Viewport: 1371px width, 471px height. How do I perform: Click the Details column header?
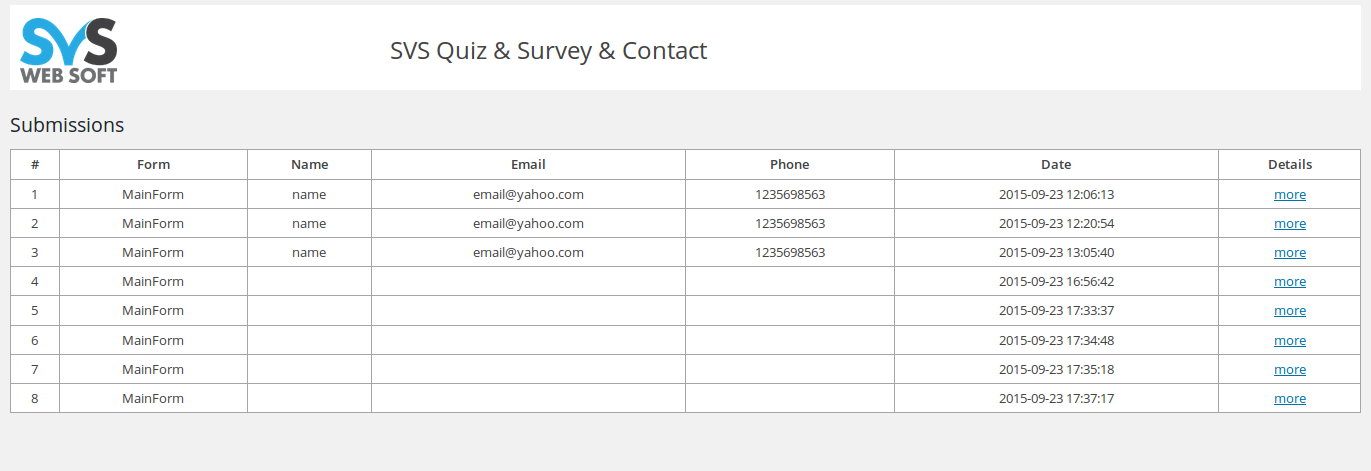1290,165
